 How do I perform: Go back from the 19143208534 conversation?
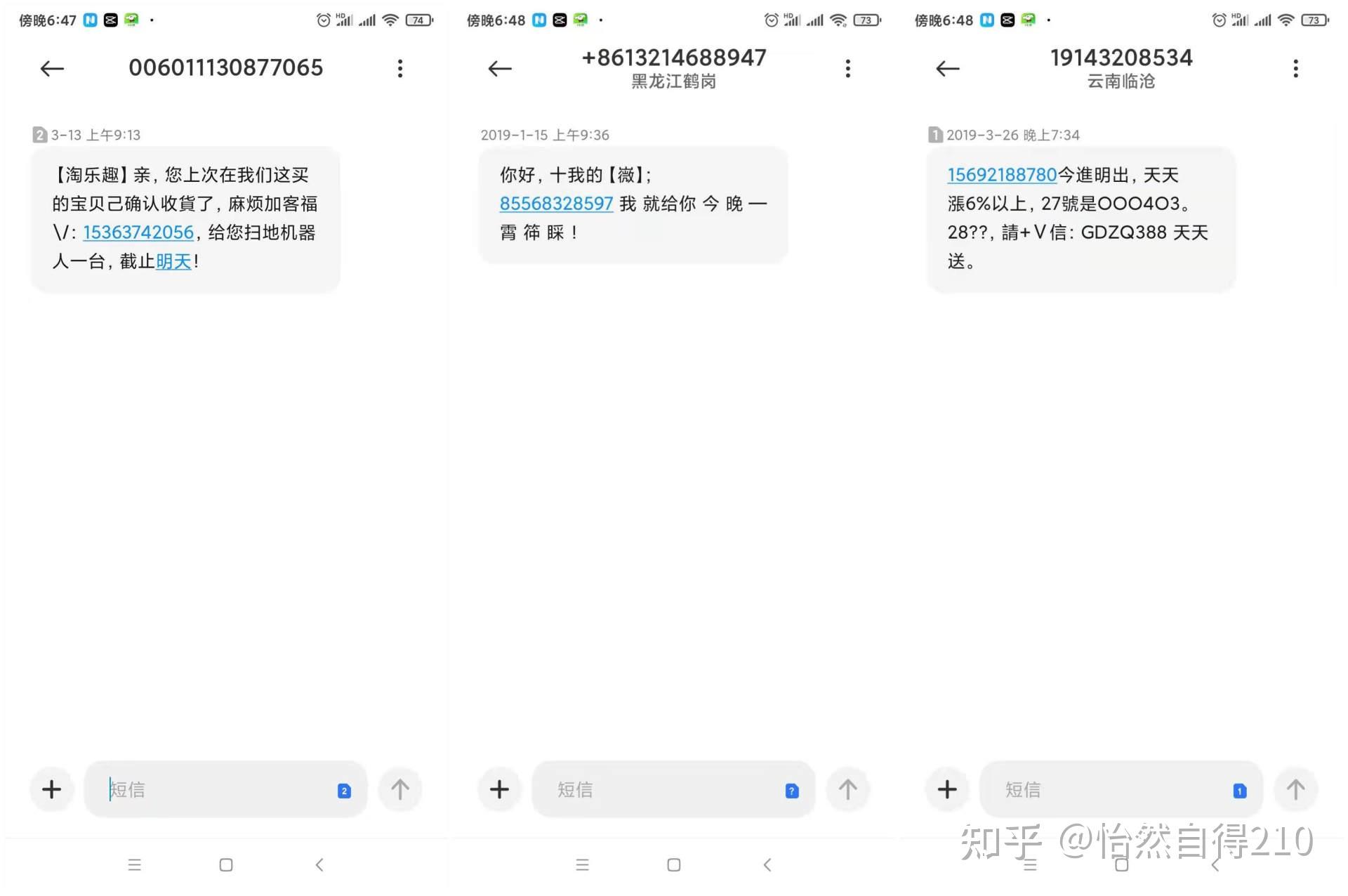(948, 68)
